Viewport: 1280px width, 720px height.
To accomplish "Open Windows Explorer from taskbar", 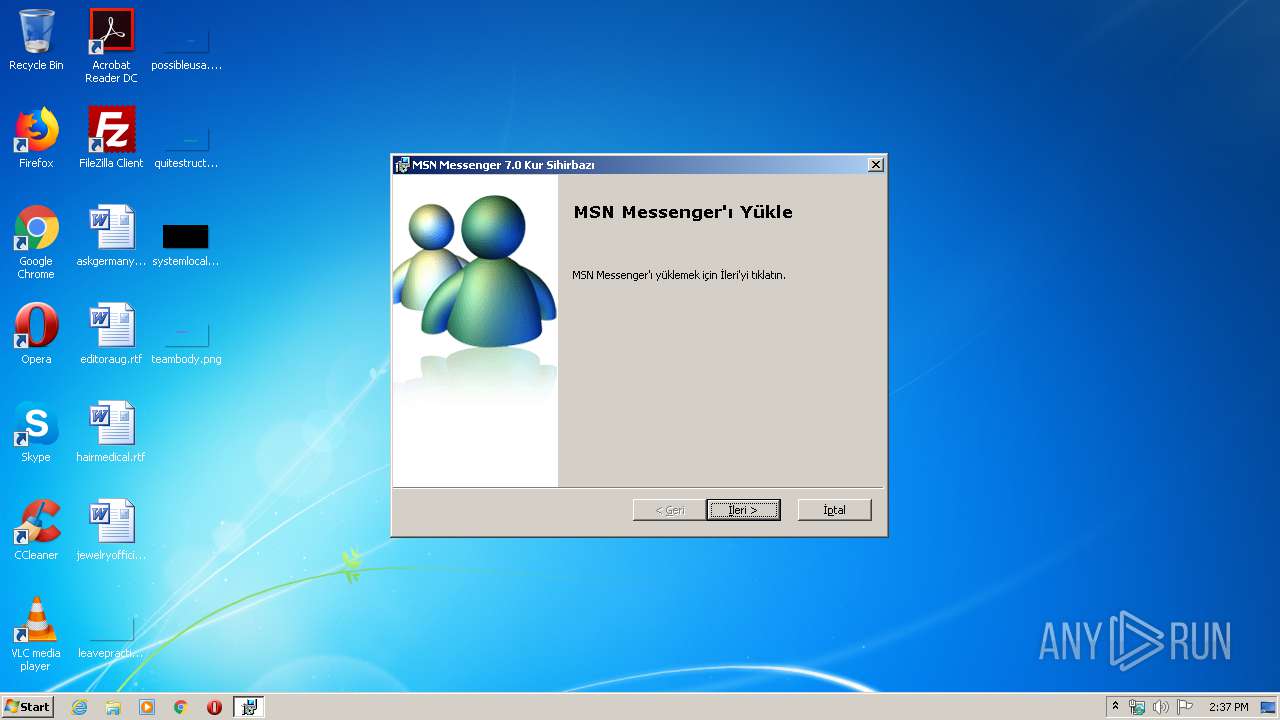I will [x=113, y=707].
